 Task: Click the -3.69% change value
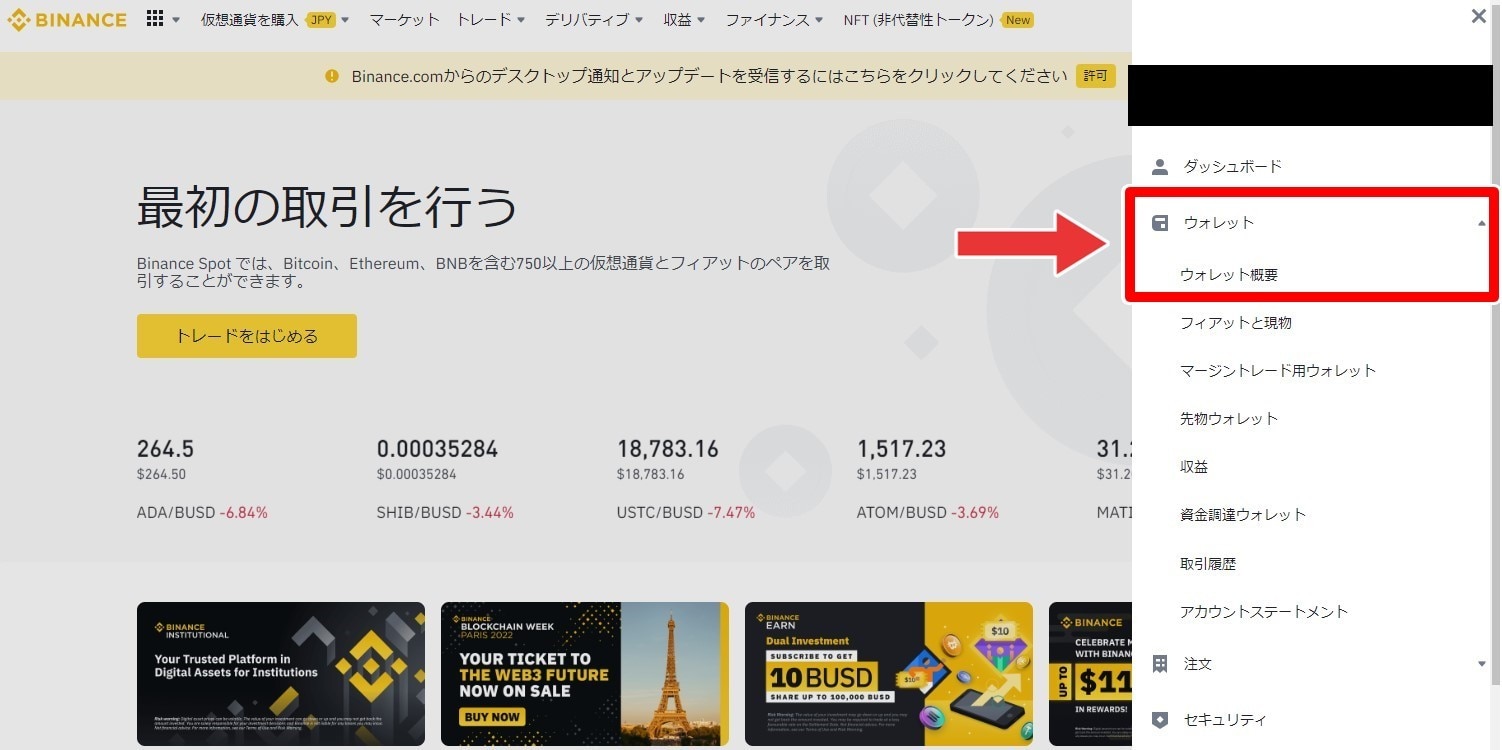(x=975, y=513)
